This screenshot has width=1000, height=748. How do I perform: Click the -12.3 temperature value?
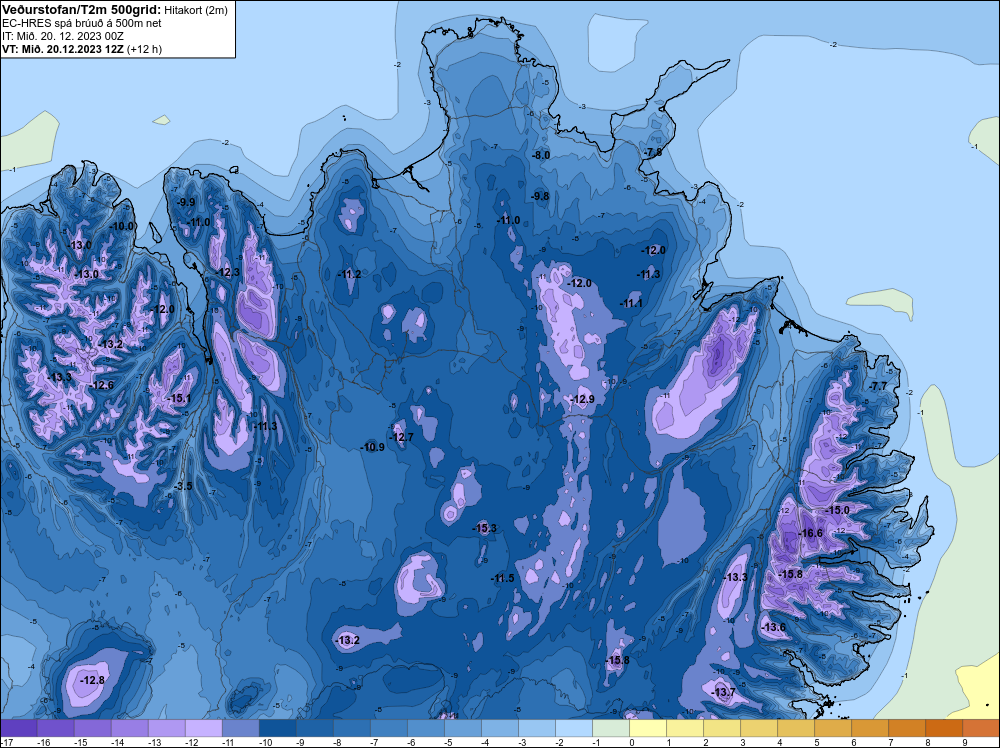coord(228,272)
